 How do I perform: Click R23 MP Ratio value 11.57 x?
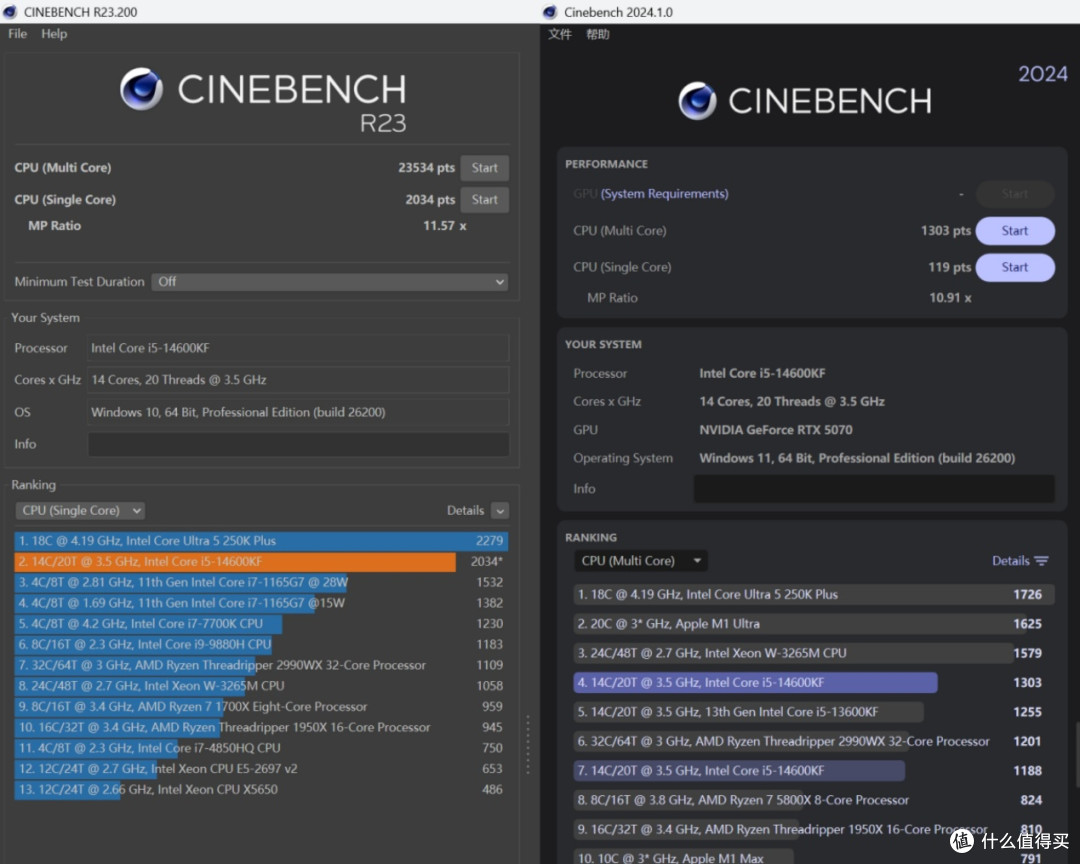[x=444, y=225]
